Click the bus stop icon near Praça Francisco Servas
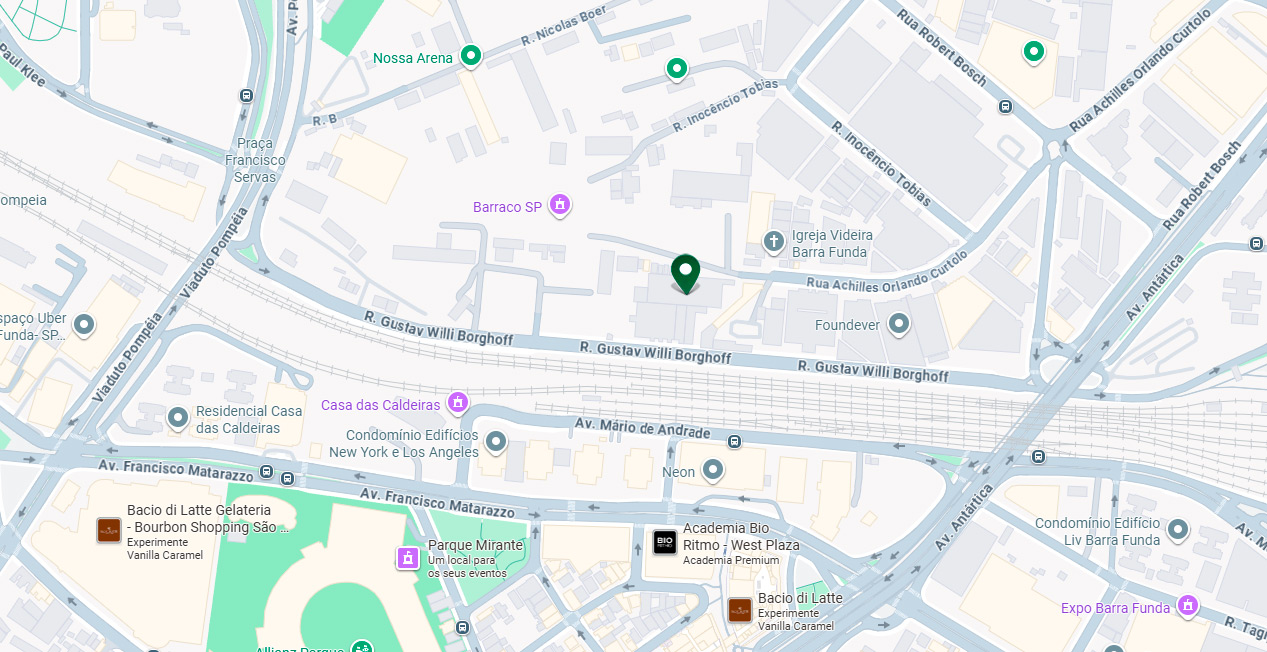The width and height of the screenshot is (1267, 652). pos(246,95)
